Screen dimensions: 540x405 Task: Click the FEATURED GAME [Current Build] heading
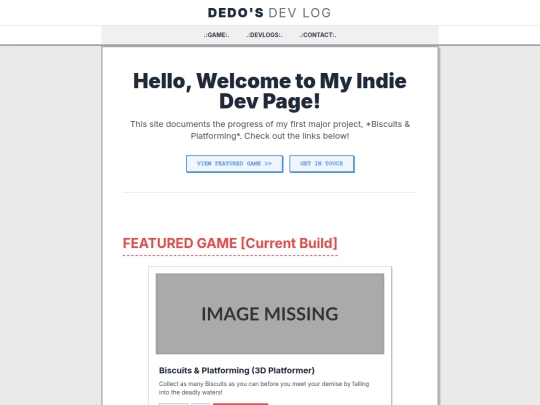(x=230, y=243)
